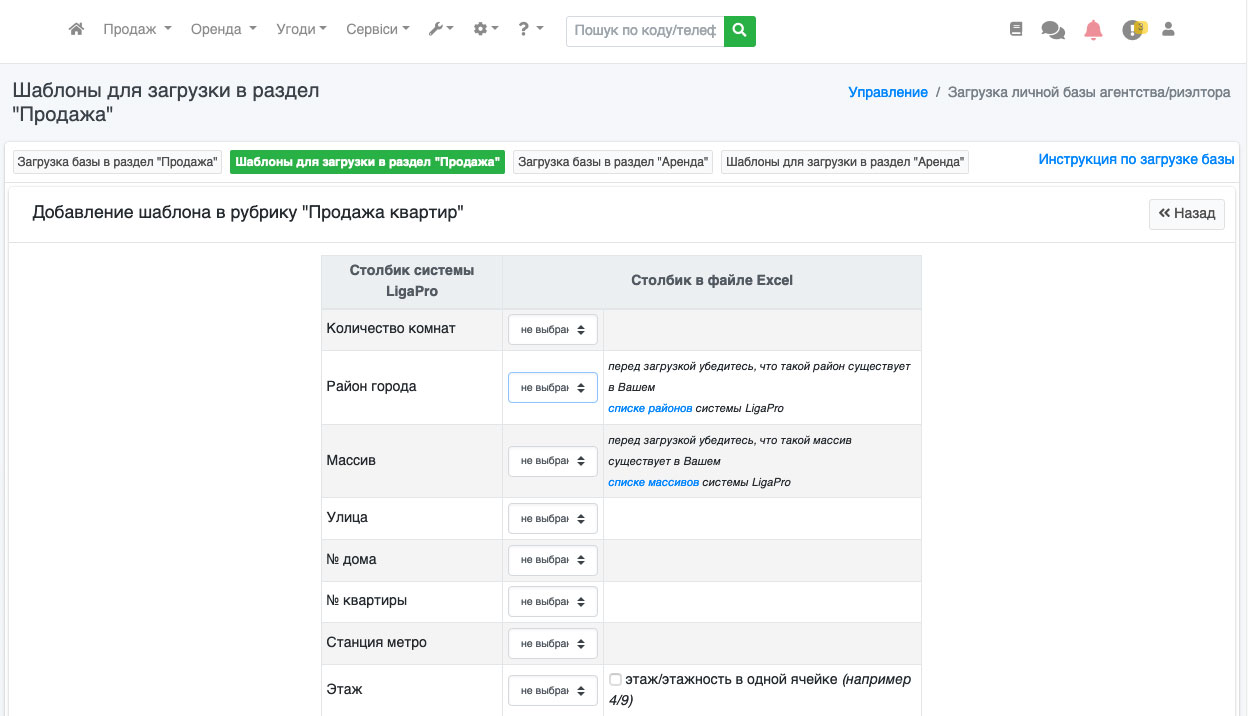Open the Продаж menu

tap(137, 30)
